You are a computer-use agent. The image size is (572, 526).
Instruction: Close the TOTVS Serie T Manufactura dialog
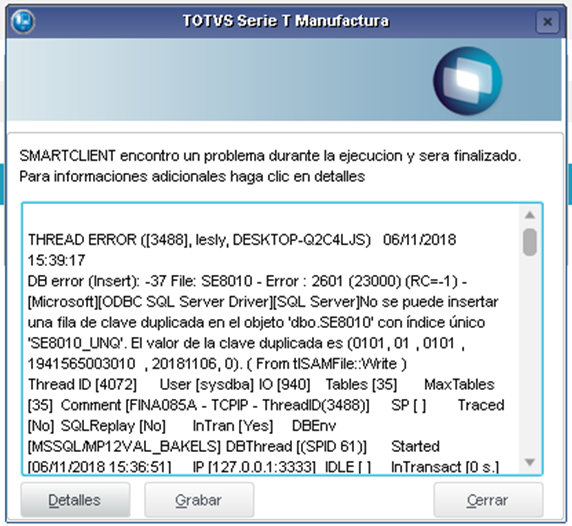547,22
